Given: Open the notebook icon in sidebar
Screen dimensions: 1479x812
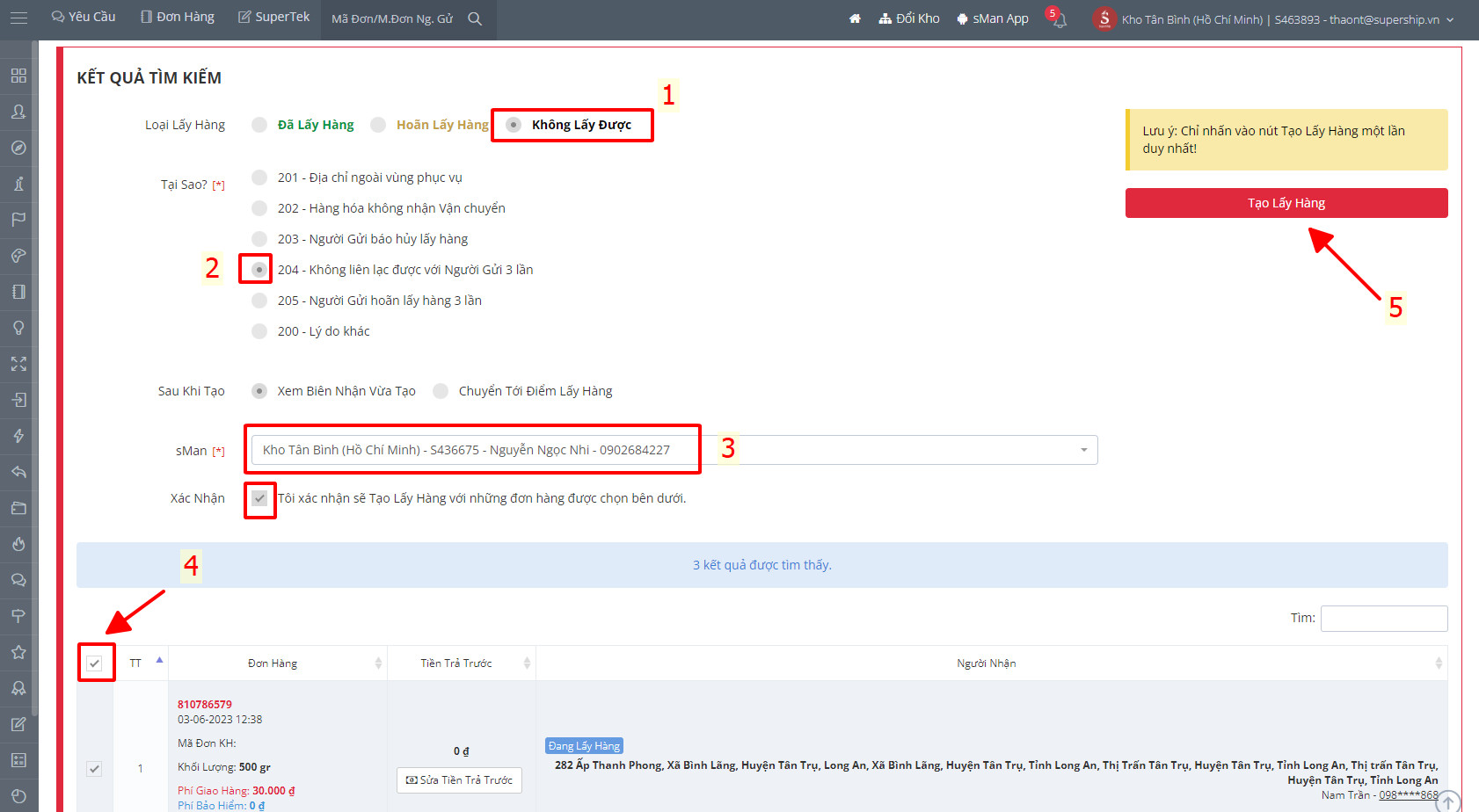Looking at the screenshot, I should pos(18,292).
